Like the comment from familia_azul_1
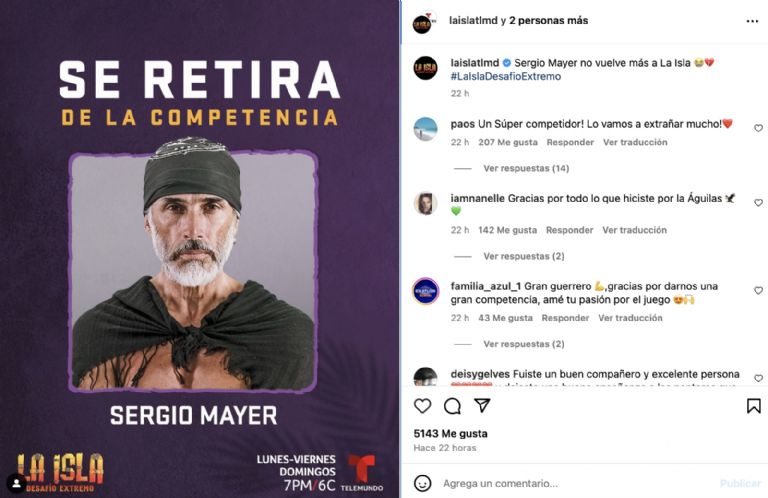Image resolution: width=768 pixels, height=498 pixels. (x=758, y=290)
